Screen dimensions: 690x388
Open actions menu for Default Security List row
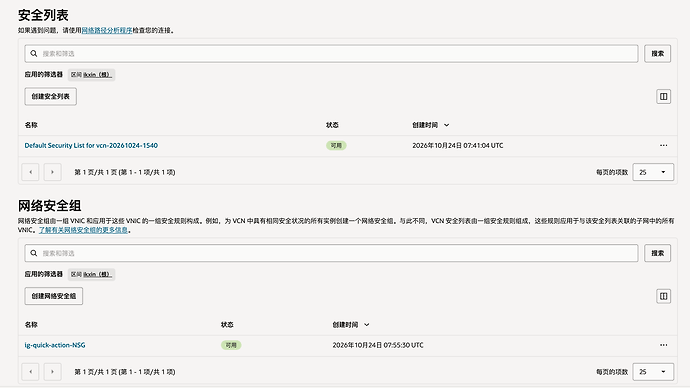pyautogui.click(x=664, y=146)
